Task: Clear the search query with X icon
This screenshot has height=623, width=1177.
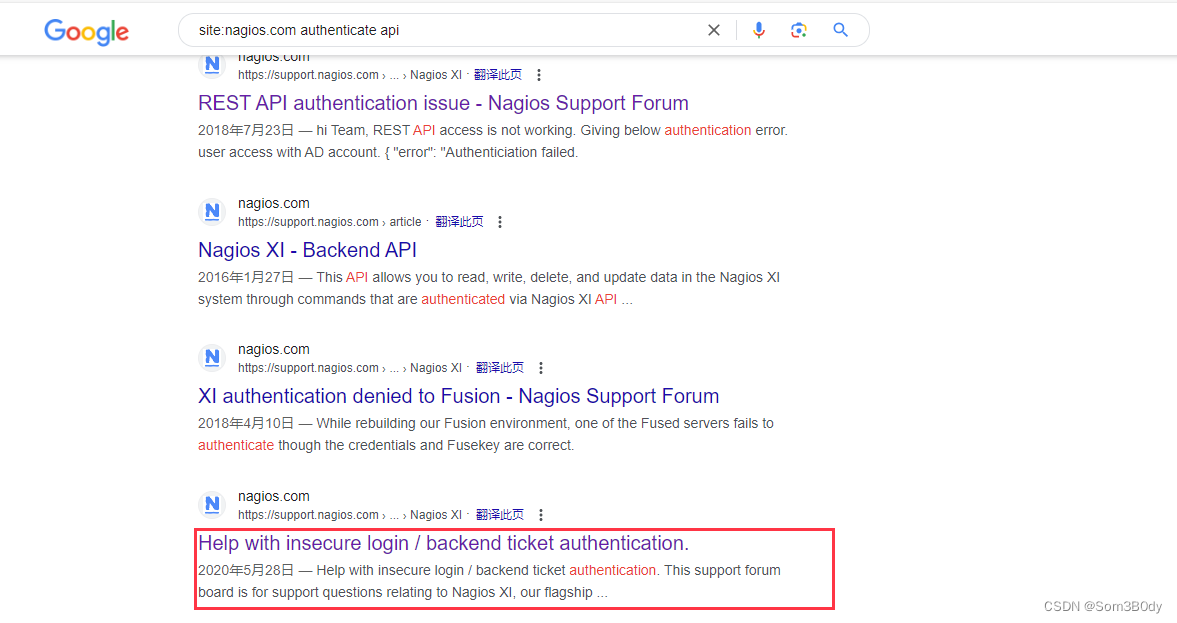Action: (714, 30)
